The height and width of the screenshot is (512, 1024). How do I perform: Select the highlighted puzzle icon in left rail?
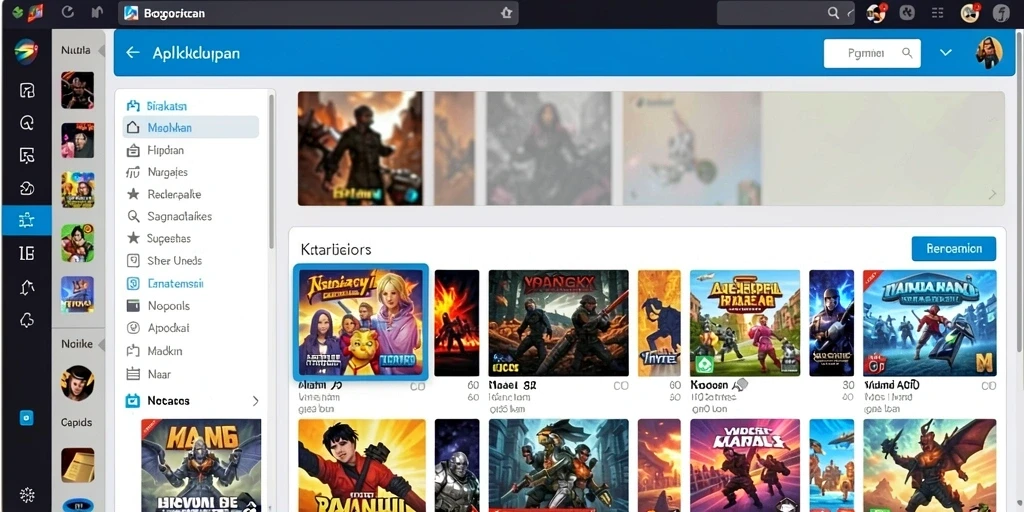26,221
